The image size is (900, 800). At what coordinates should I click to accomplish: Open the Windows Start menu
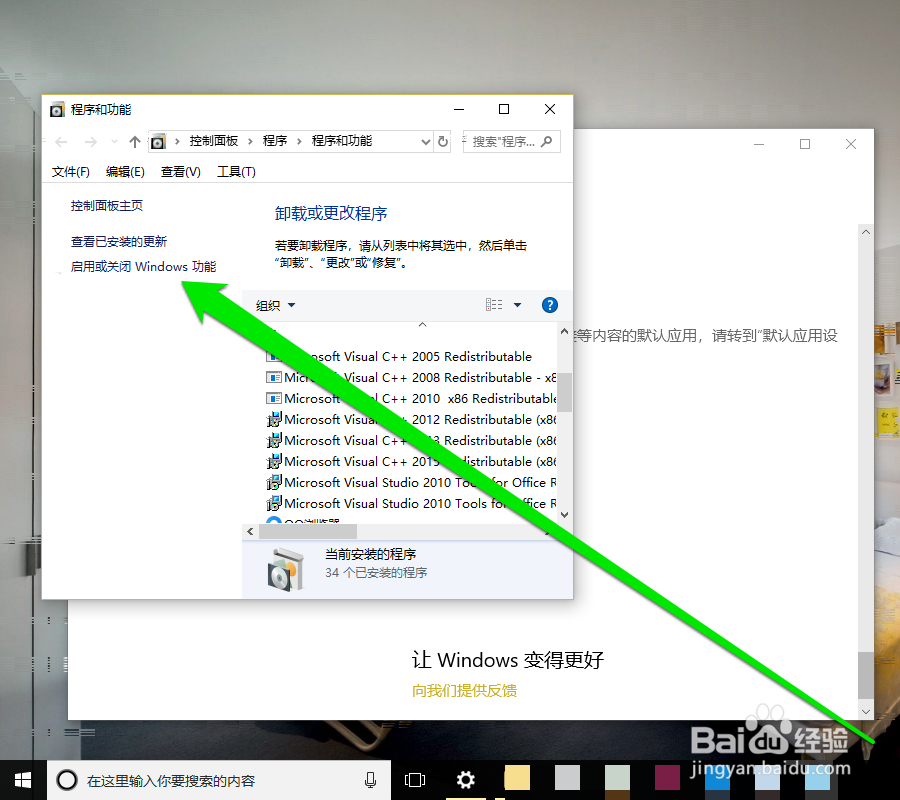[x=23, y=780]
